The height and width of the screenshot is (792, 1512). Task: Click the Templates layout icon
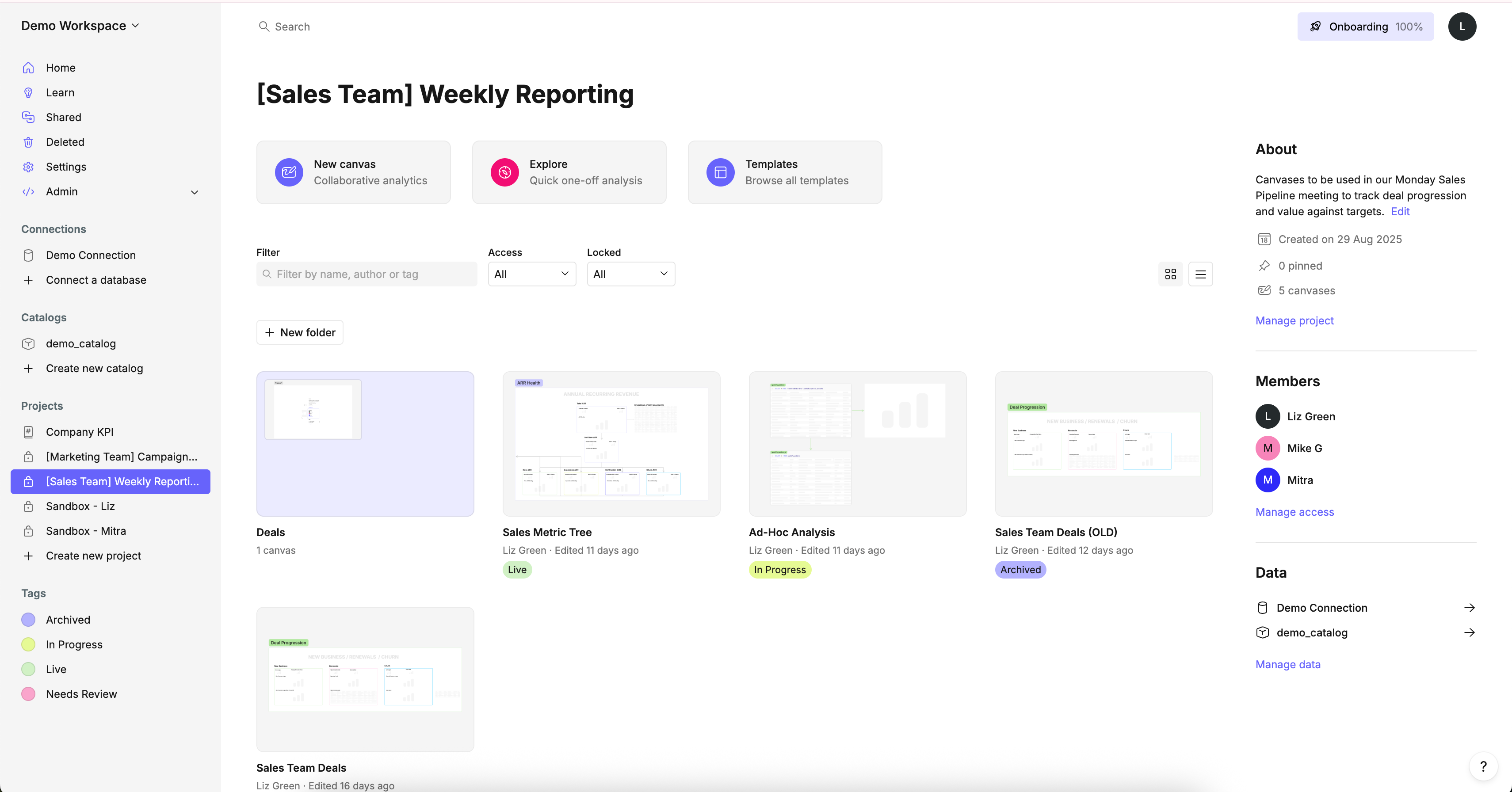click(720, 172)
